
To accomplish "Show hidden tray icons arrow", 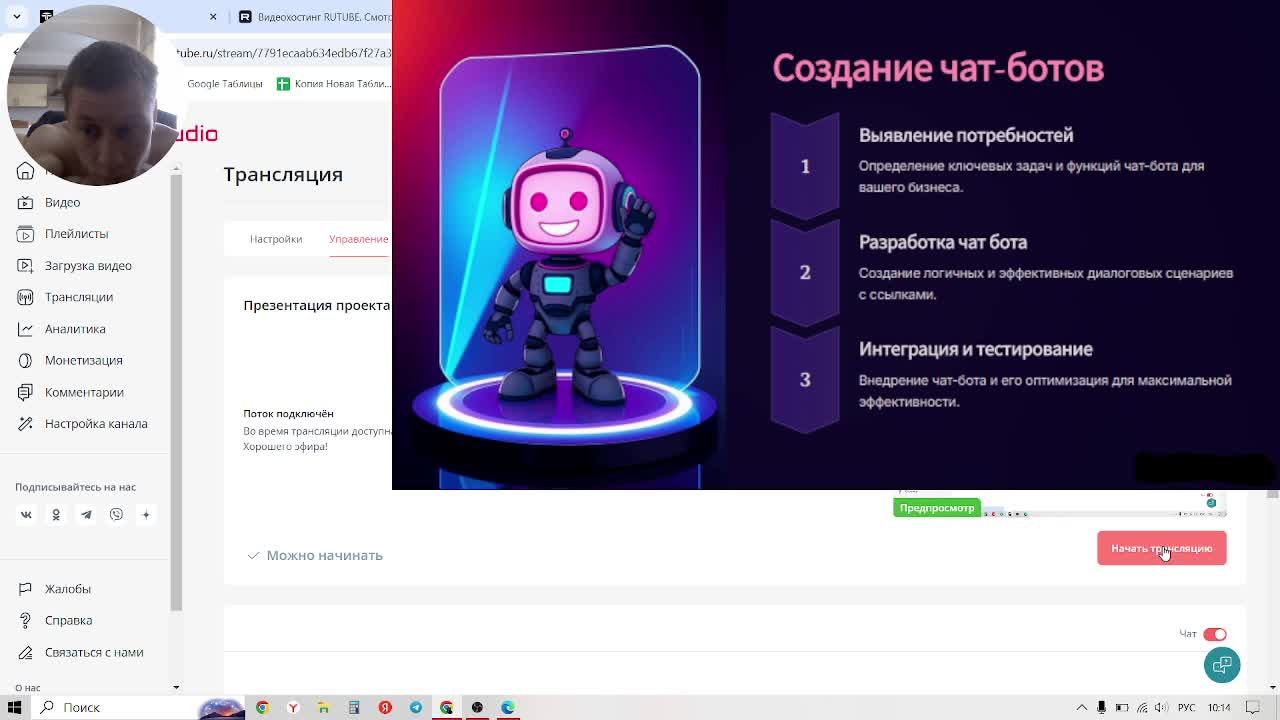I will click(1081, 707).
